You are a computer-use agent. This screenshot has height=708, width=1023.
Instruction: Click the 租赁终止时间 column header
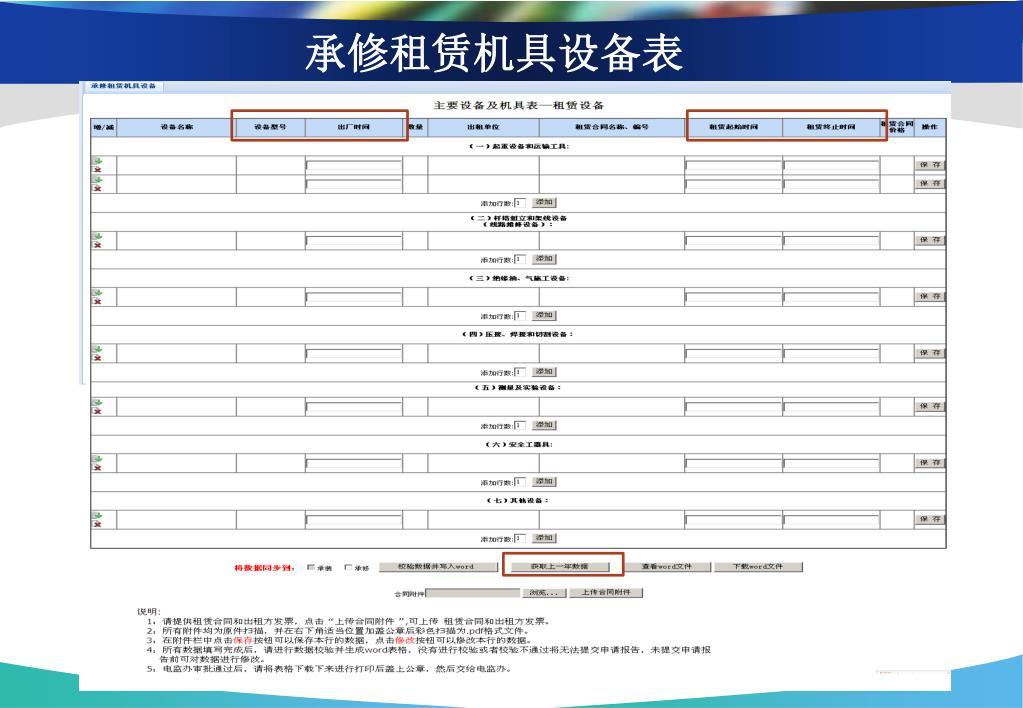[x=831, y=127]
